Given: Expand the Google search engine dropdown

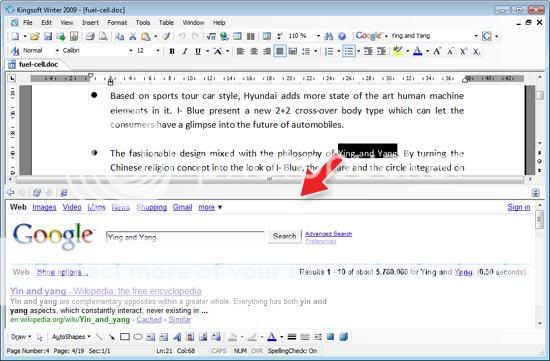Looking at the screenshot, I should pyautogui.click(x=386, y=36).
